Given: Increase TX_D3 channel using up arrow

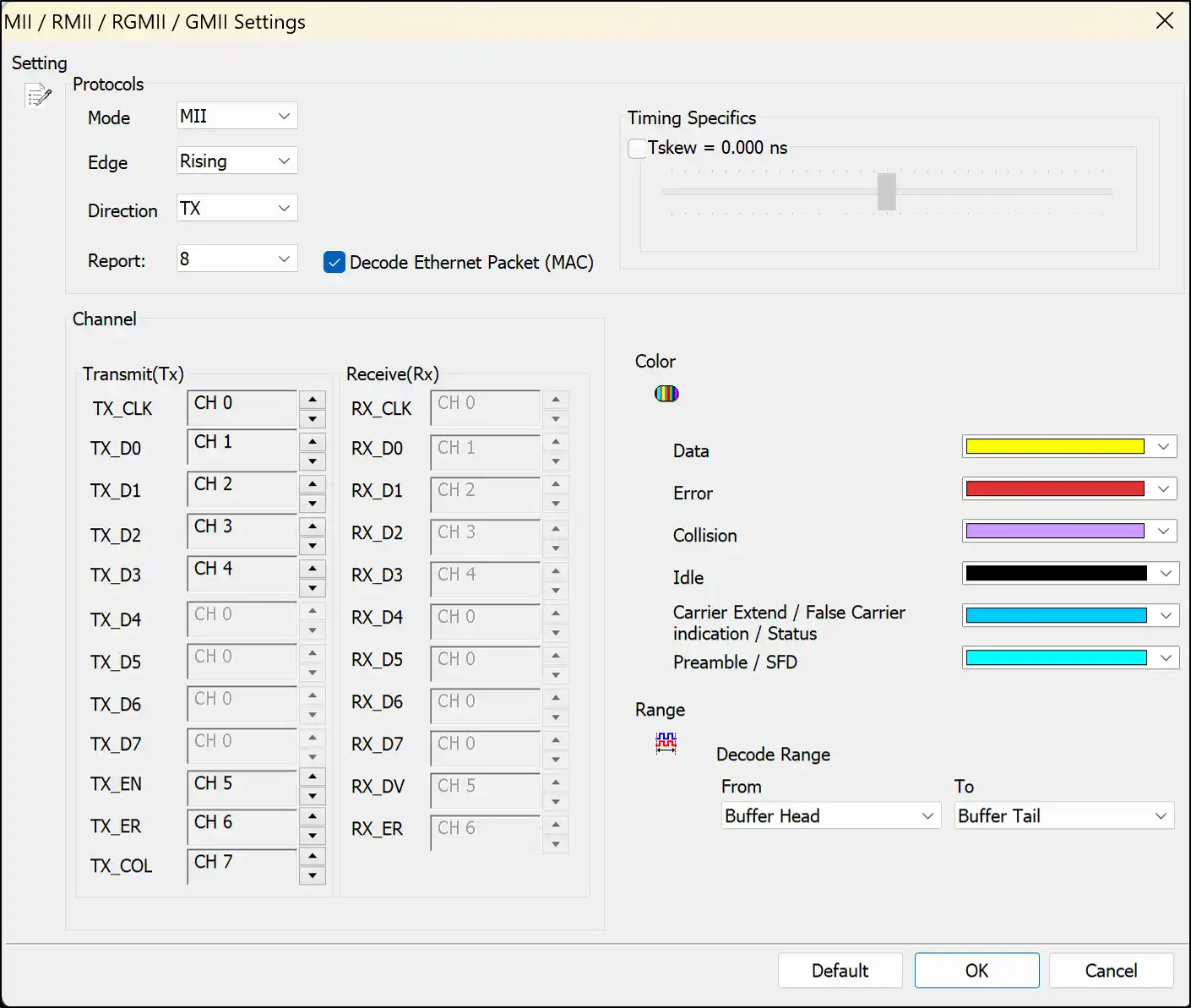Looking at the screenshot, I should coord(313,569).
